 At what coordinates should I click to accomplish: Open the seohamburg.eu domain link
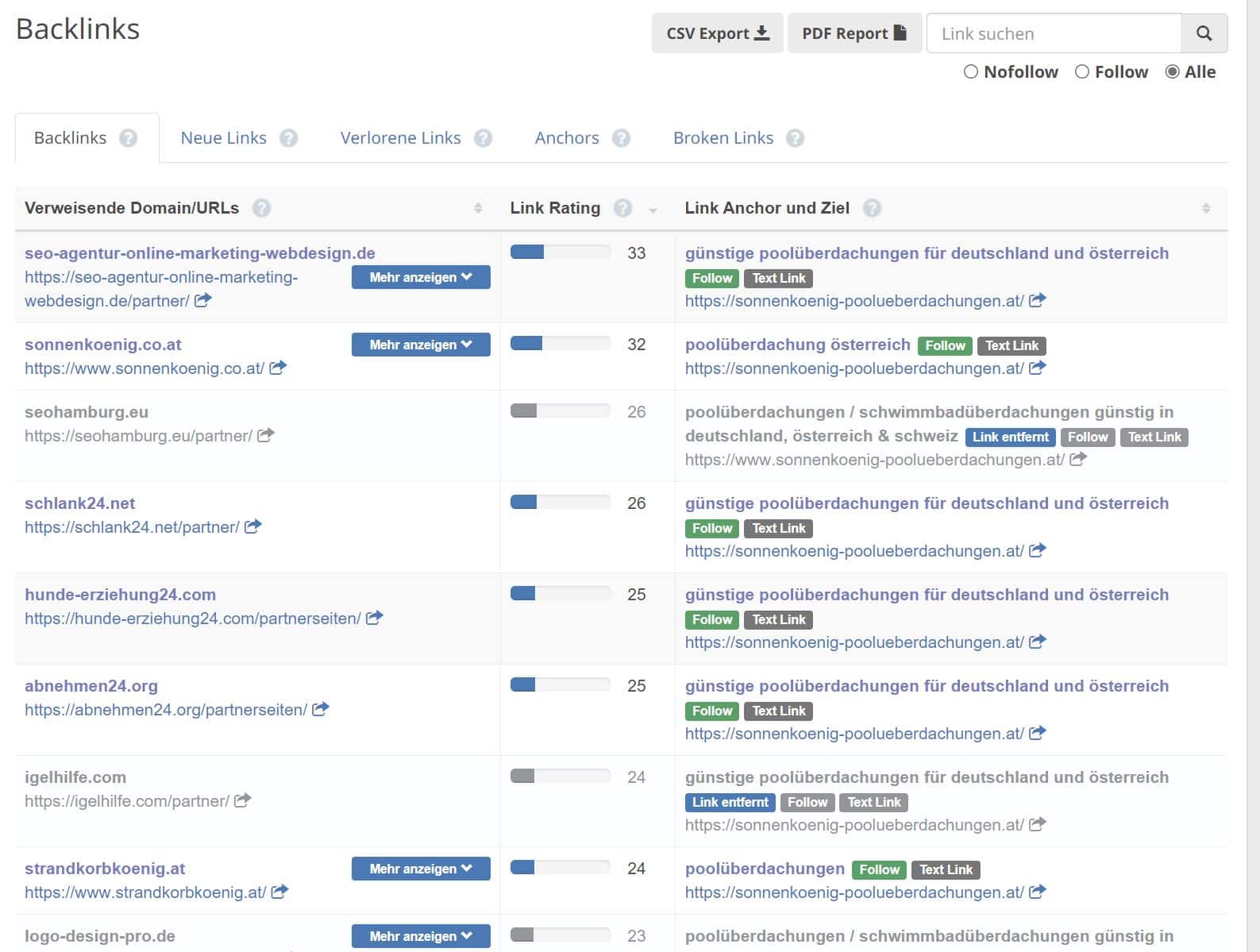(x=87, y=412)
